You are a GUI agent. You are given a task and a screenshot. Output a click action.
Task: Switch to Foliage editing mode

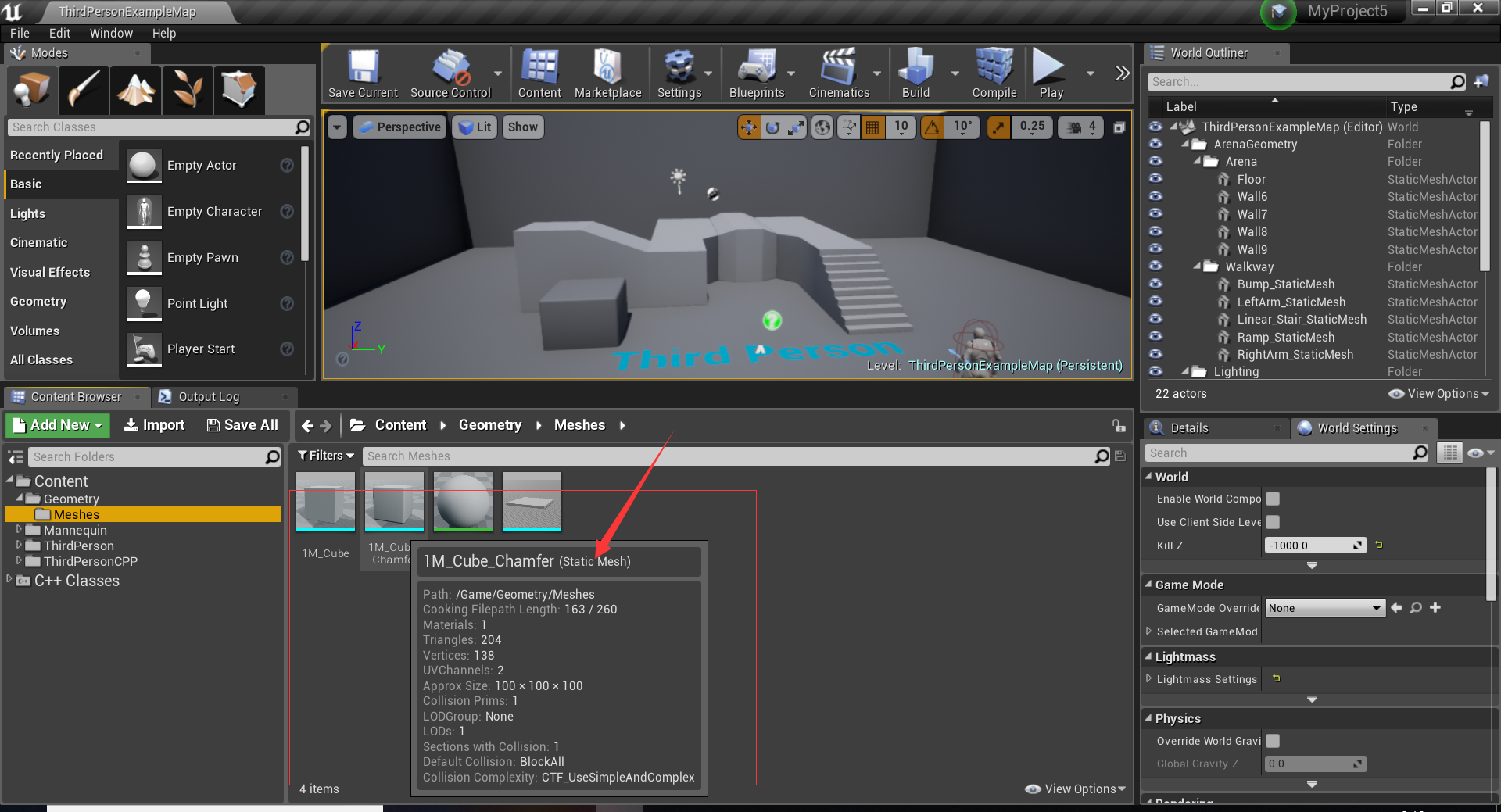pyautogui.click(x=187, y=90)
